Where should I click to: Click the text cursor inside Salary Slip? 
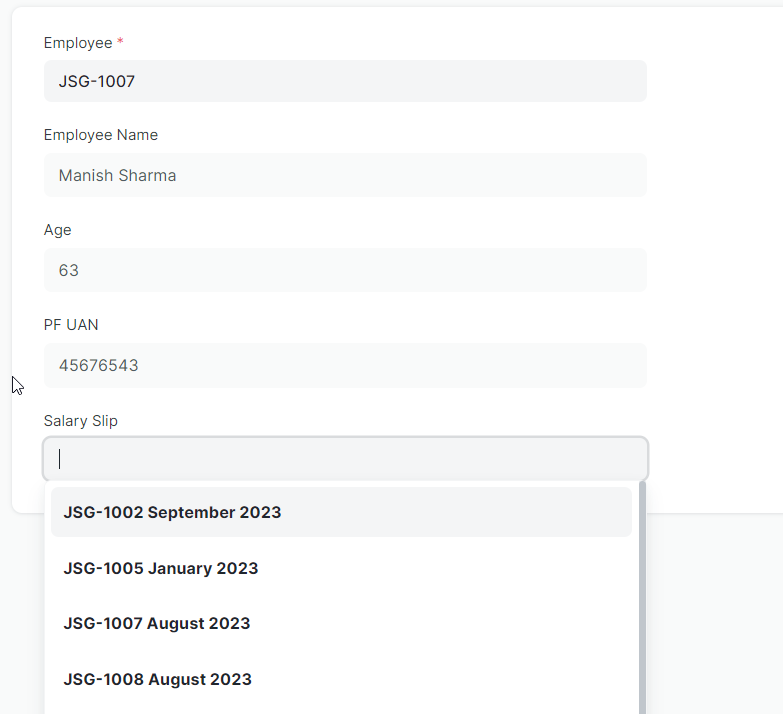pos(59,459)
